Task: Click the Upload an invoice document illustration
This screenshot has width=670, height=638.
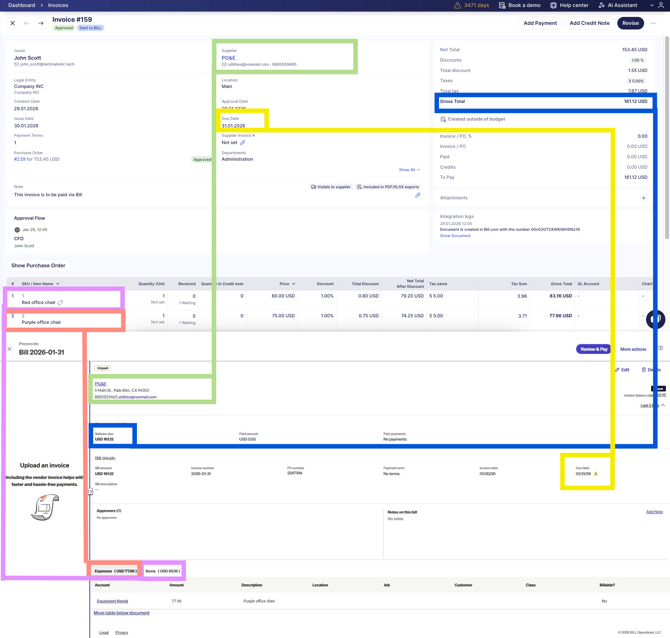Action: [x=45, y=507]
